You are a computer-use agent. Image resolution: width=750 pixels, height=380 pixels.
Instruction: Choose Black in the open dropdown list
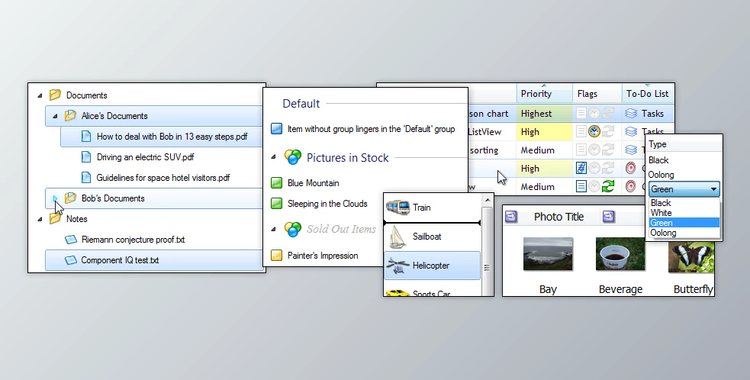pyautogui.click(x=684, y=203)
